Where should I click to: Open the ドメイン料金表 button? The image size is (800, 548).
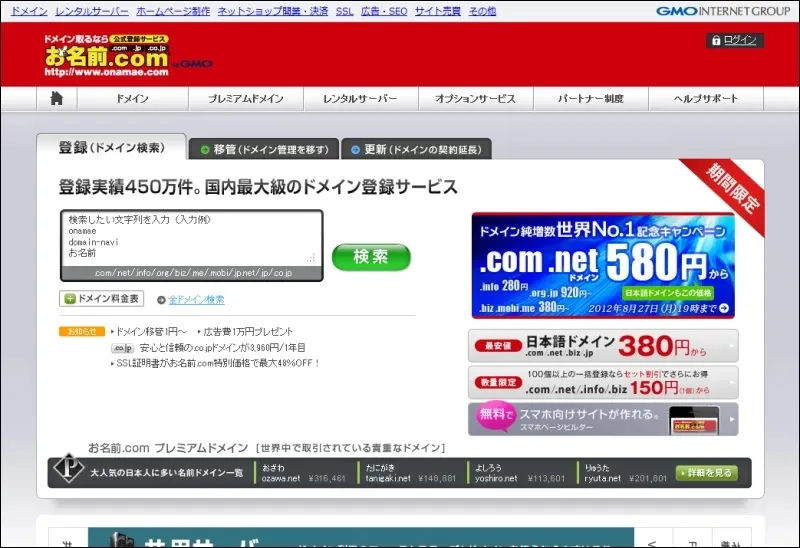102,299
